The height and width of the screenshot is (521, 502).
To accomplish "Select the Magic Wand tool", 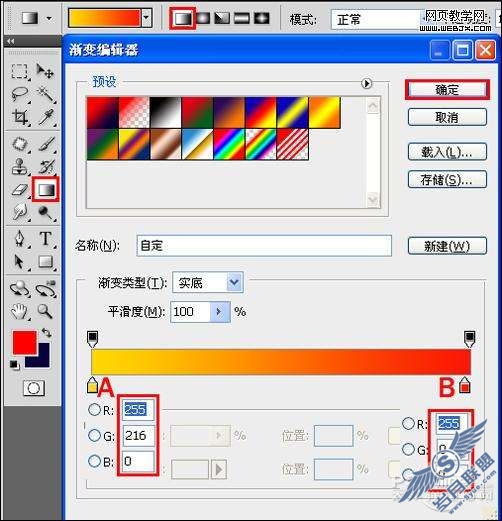I will tap(45, 94).
